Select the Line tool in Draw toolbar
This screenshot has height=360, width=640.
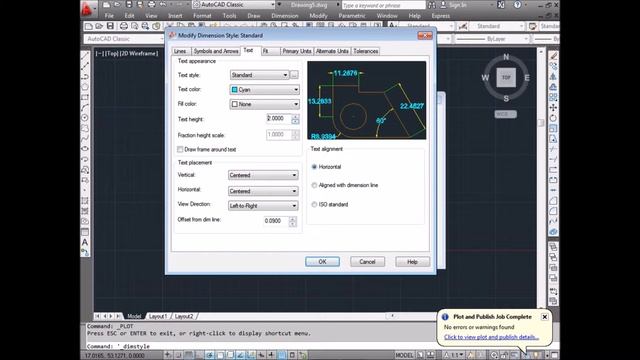click(85, 56)
